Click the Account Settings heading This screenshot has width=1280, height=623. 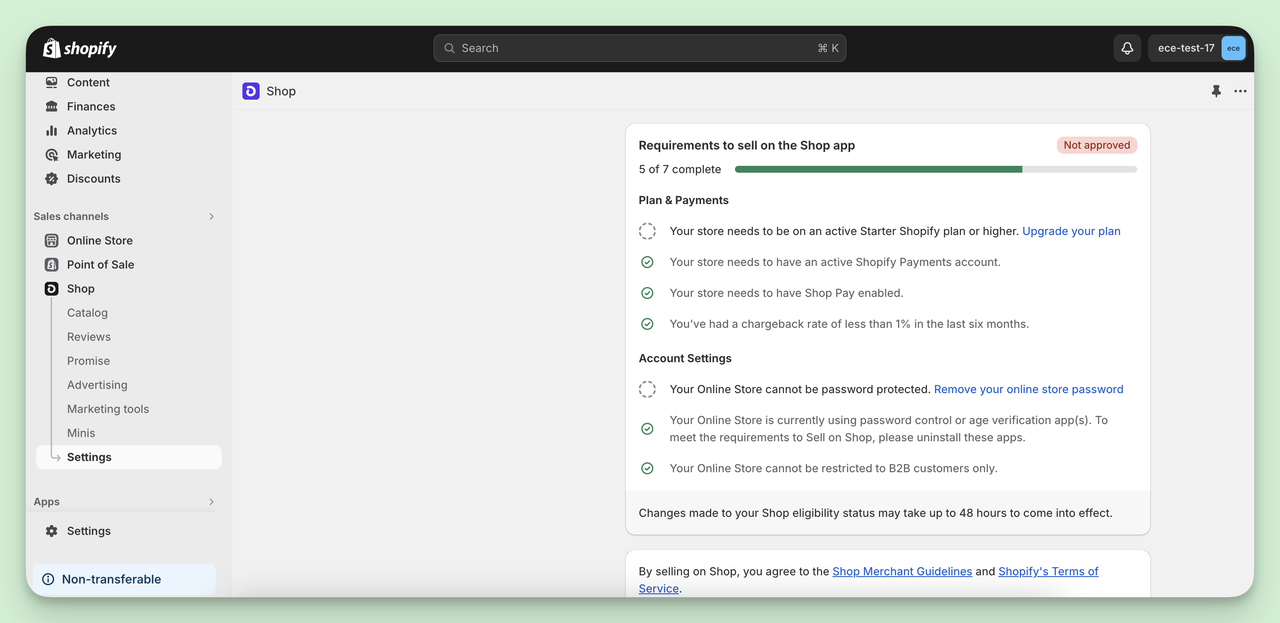pos(685,358)
